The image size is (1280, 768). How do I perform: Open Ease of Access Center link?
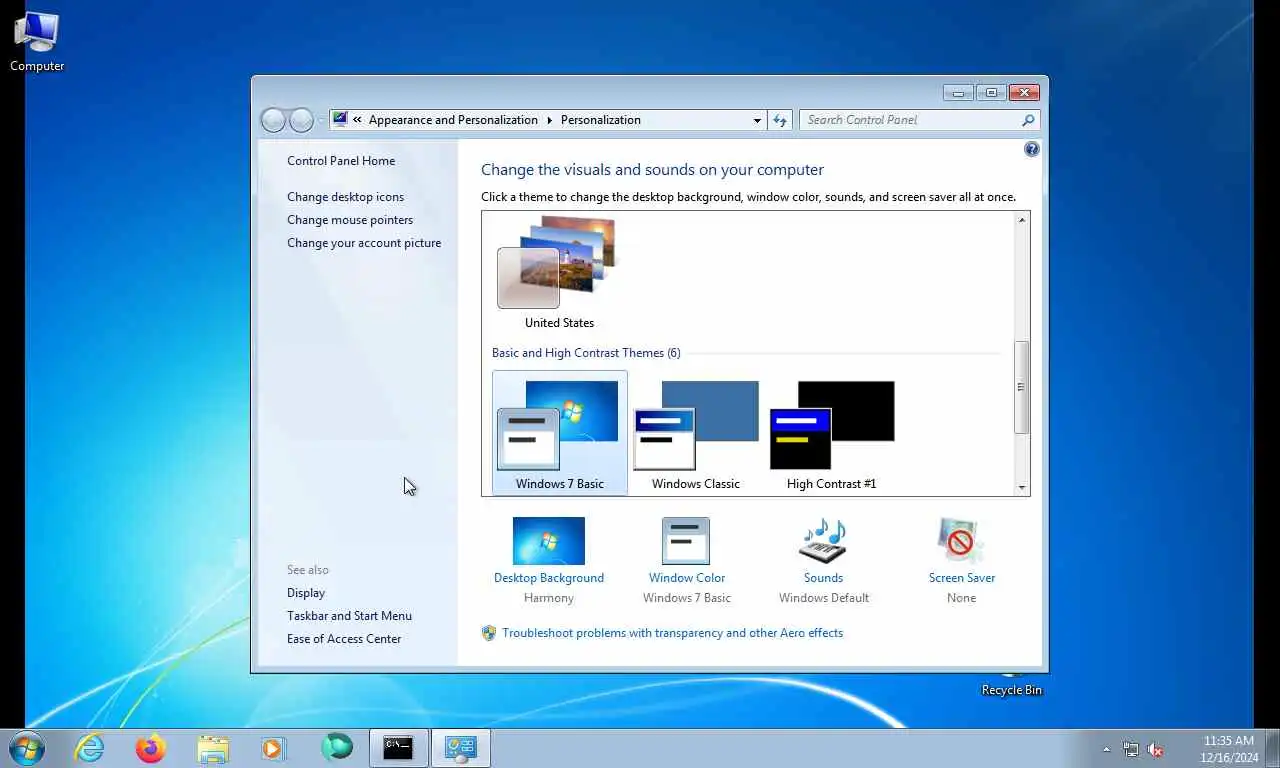[x=344, y=639]
